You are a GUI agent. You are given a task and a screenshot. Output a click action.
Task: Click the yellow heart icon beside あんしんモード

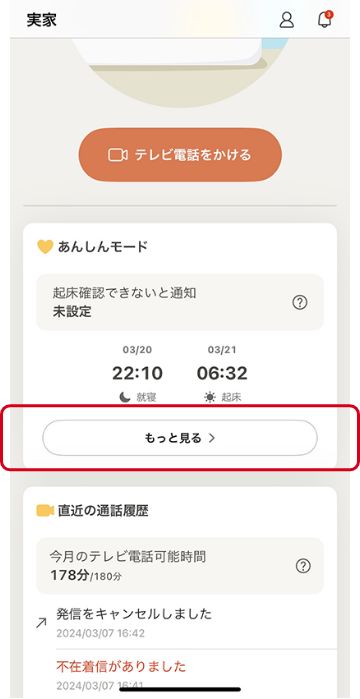pyautogui.click(x=45, y=247)
